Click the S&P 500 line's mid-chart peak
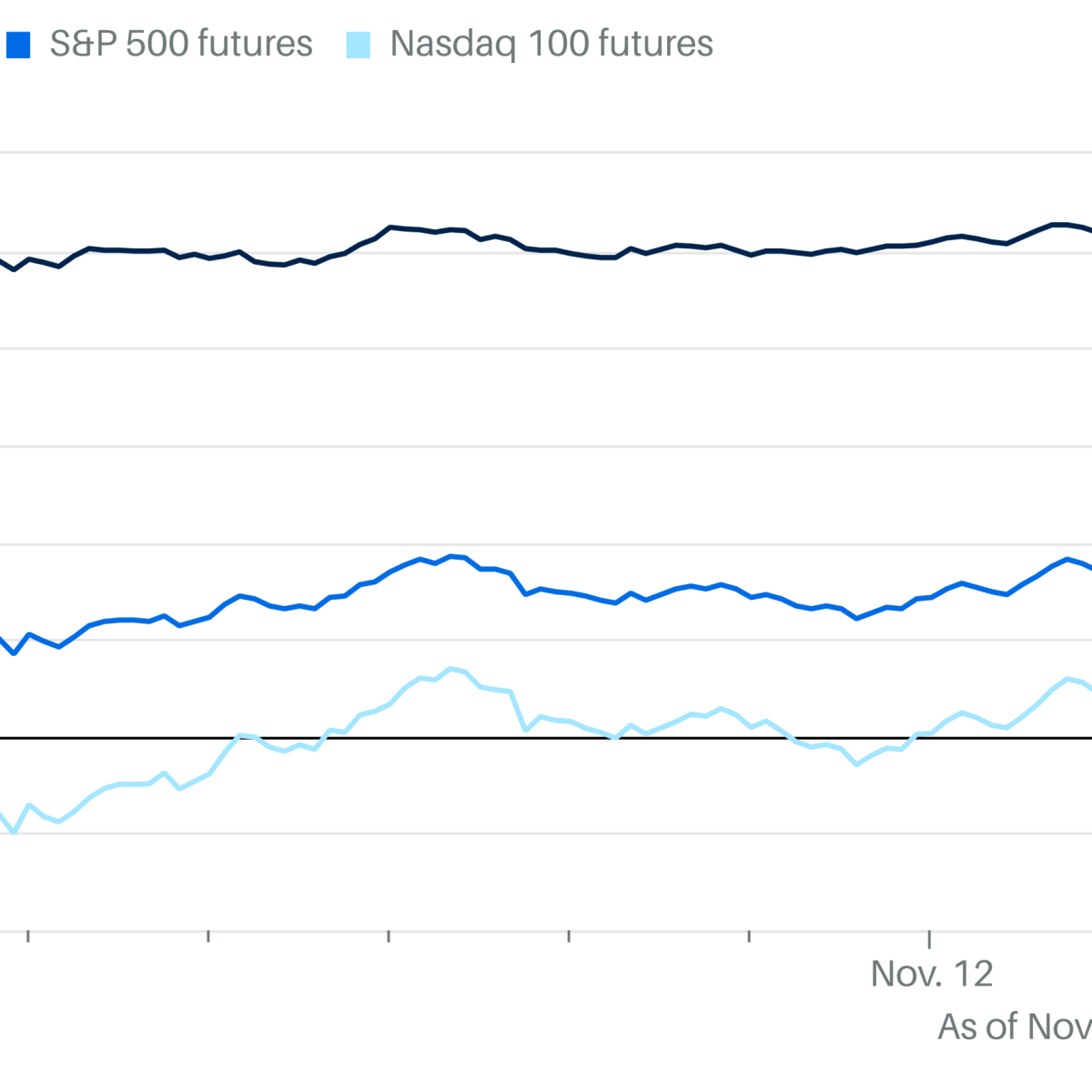1092x1092 pixels. 450,556
